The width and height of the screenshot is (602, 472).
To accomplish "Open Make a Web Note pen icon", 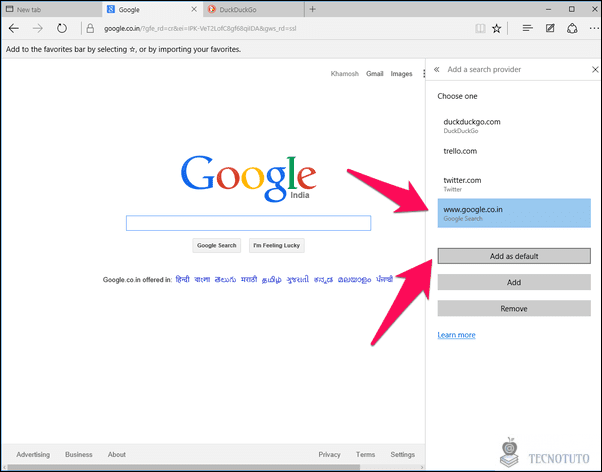I will (x=550, y=28).
